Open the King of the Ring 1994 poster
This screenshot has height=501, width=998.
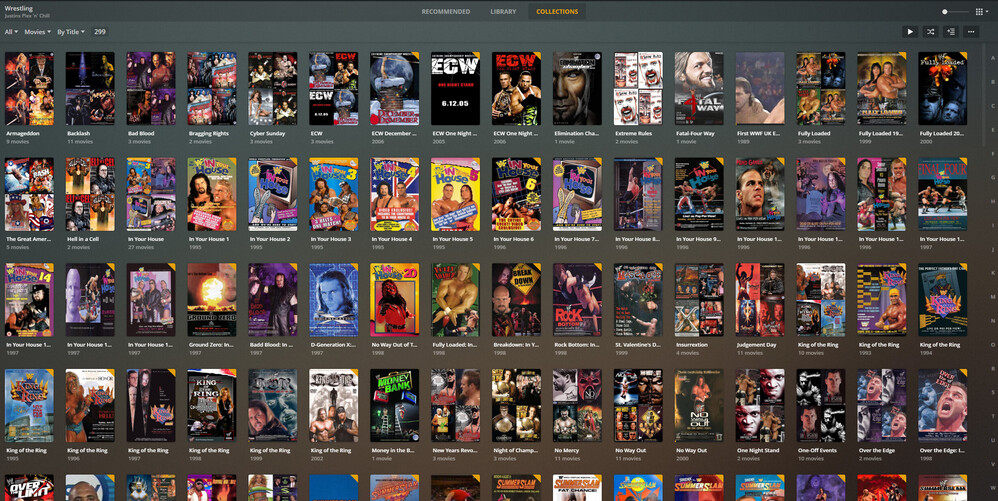click(x=943, y=300)
